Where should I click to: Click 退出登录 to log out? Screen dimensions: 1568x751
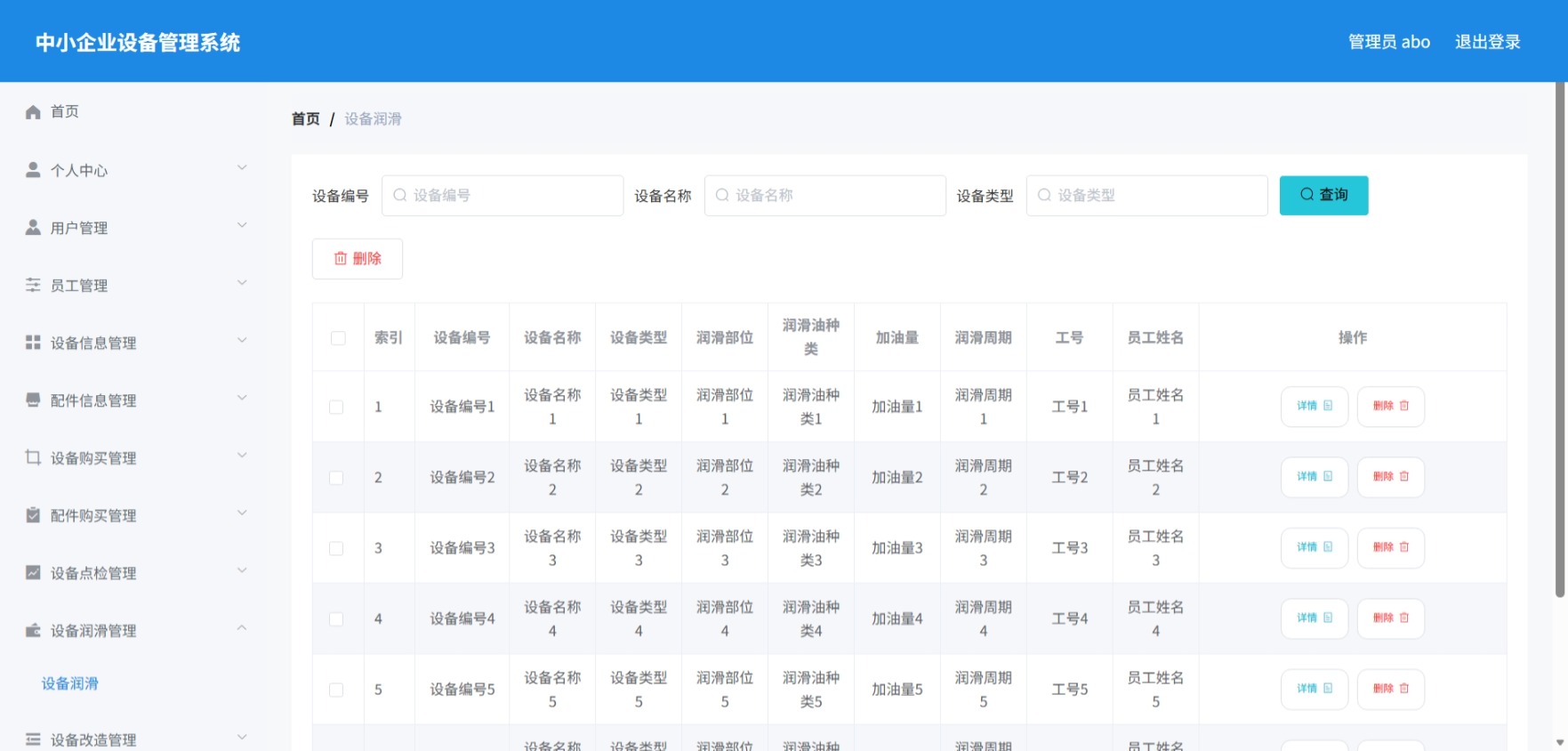point(1487,42)
